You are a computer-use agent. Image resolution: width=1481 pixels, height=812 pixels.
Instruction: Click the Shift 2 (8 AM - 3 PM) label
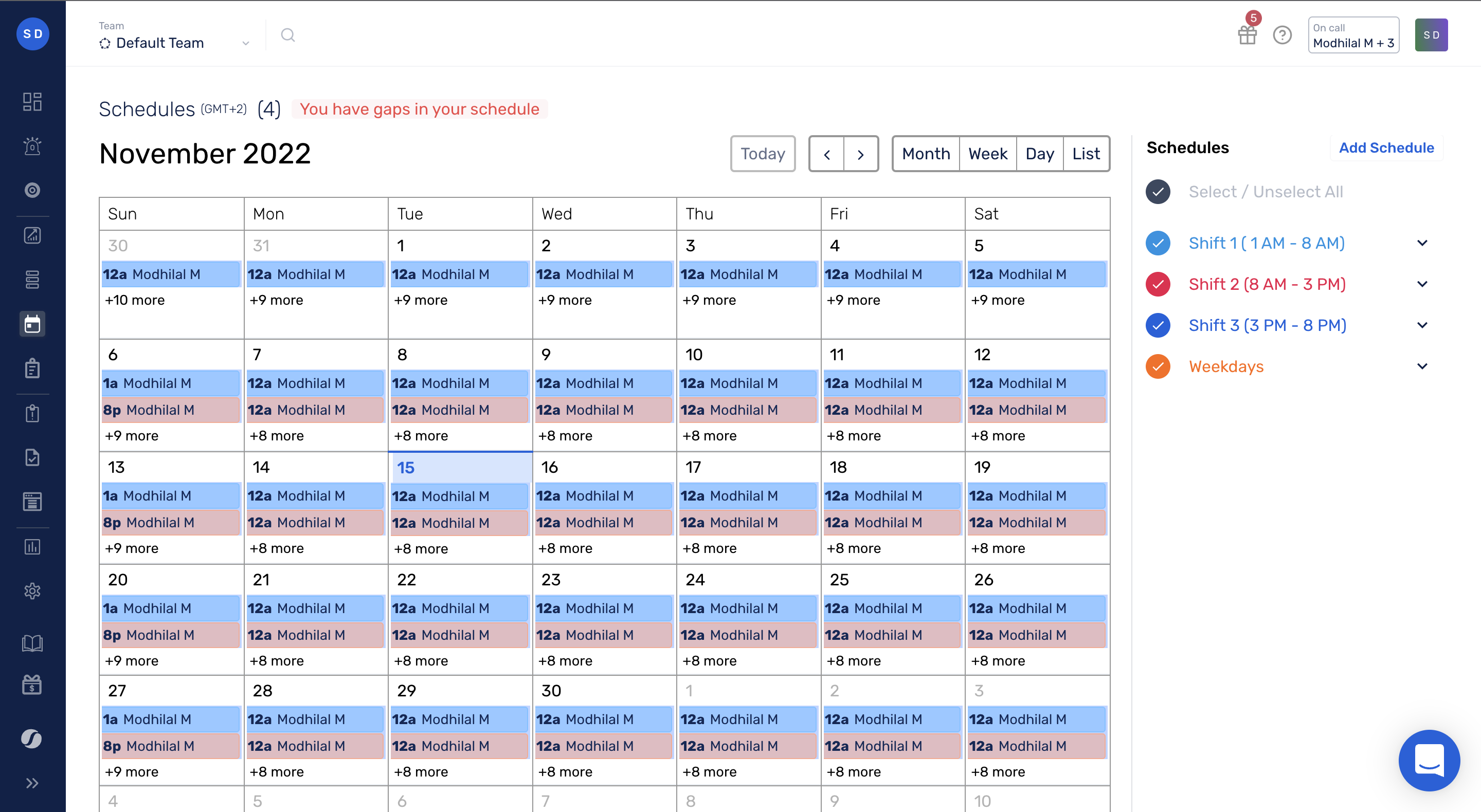(1267, 285)
